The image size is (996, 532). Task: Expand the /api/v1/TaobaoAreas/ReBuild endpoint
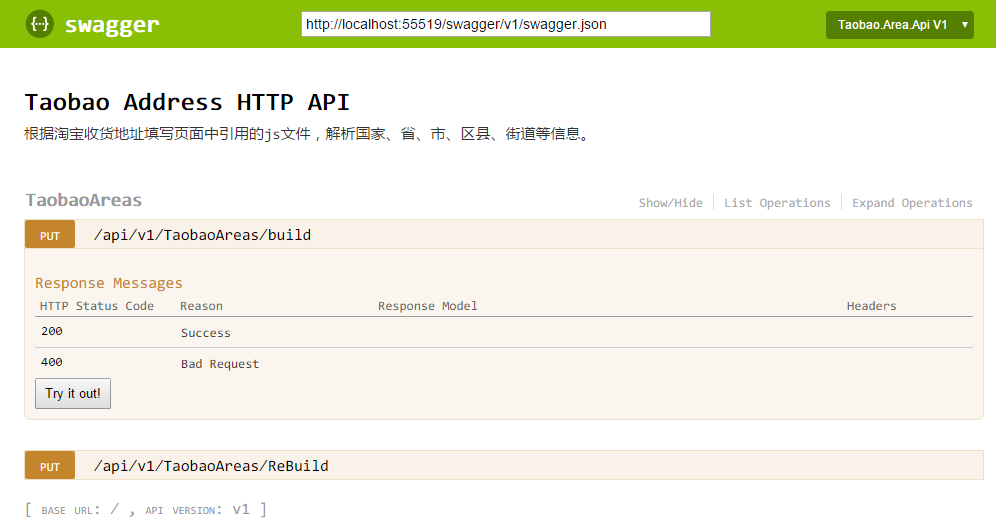coord(211,466)
